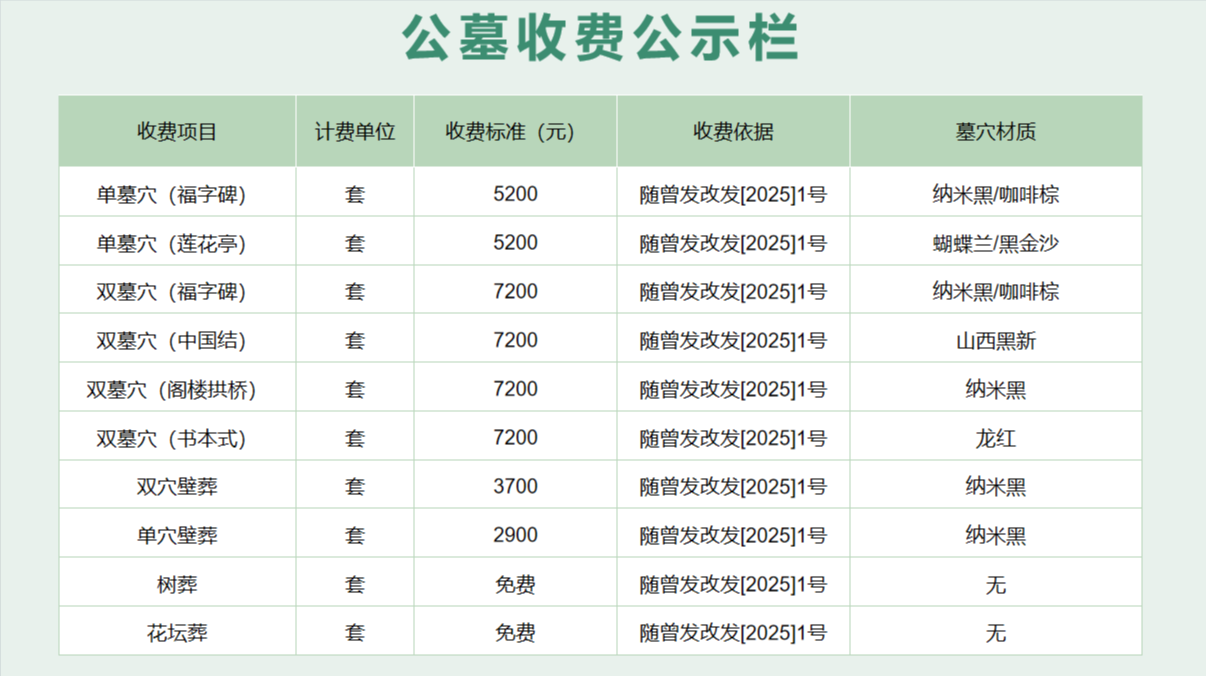Click 纳米黑/咖啡棕 in 双墓穴（福字碑） row
Viewport: 1207px width, 677px height.
pos(996,290)
